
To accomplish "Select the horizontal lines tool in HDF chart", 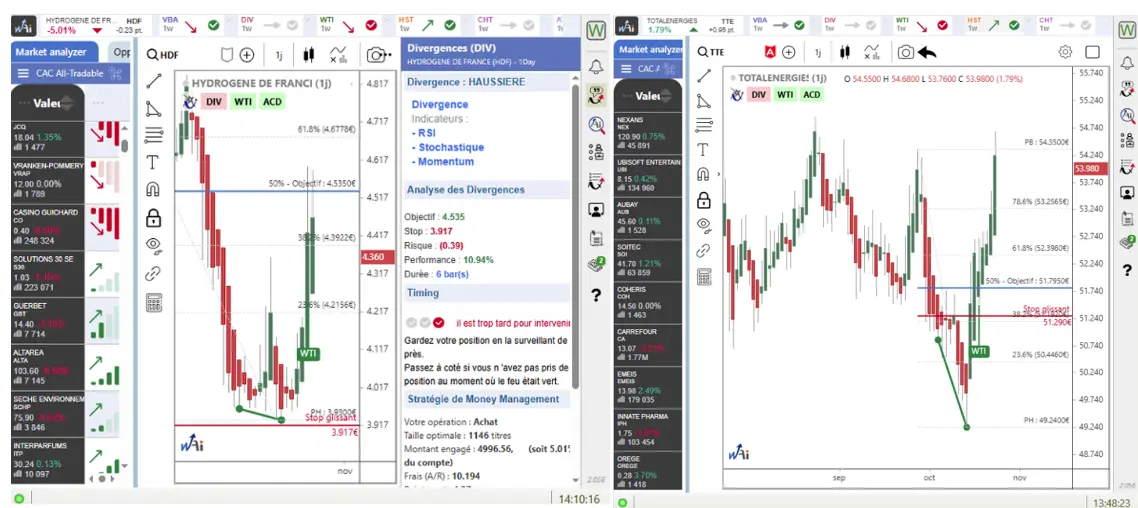I will pyautogui.click(x=153, y=135).
